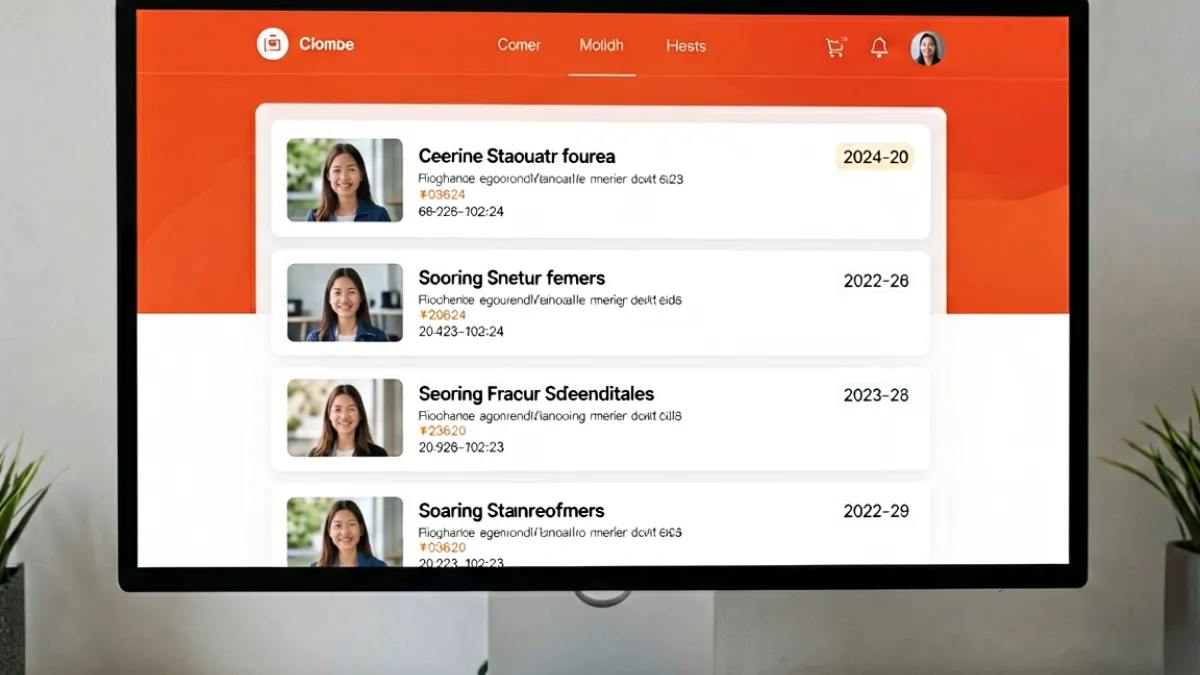Click the highlighted 2024-20 badge

[875, 157]
